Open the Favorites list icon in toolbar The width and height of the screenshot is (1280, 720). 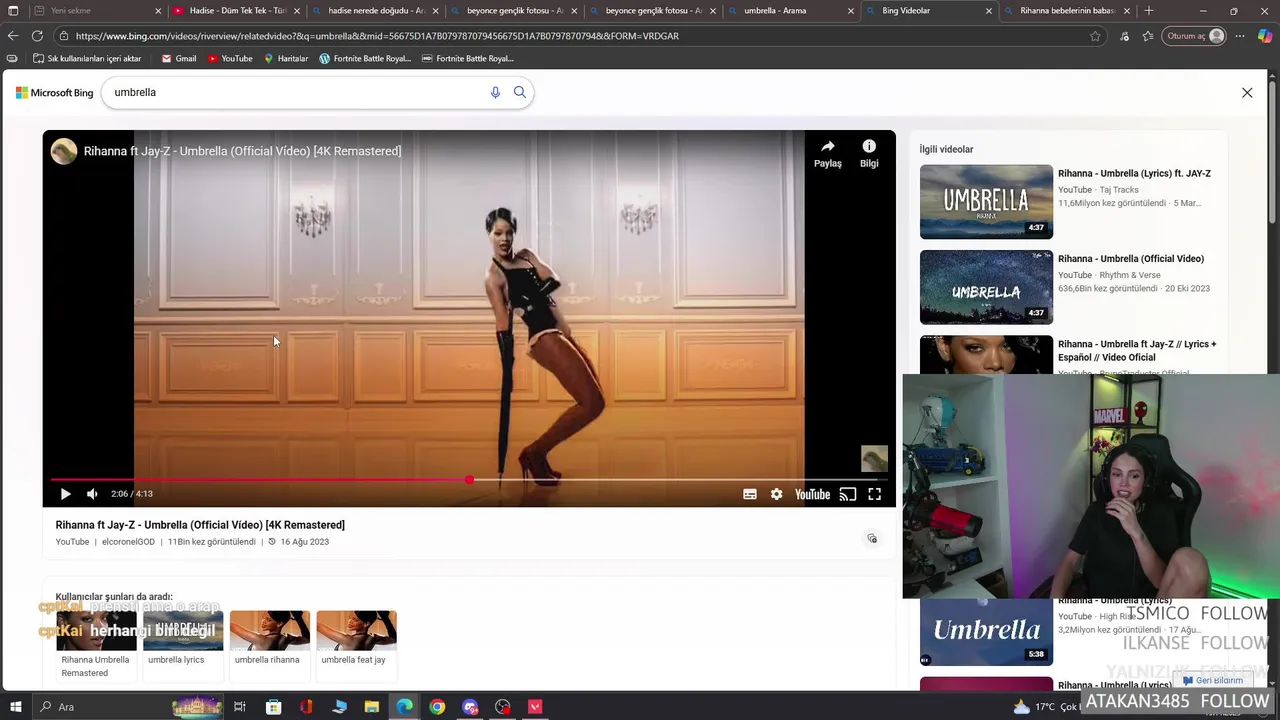[x=1147, y=36]
